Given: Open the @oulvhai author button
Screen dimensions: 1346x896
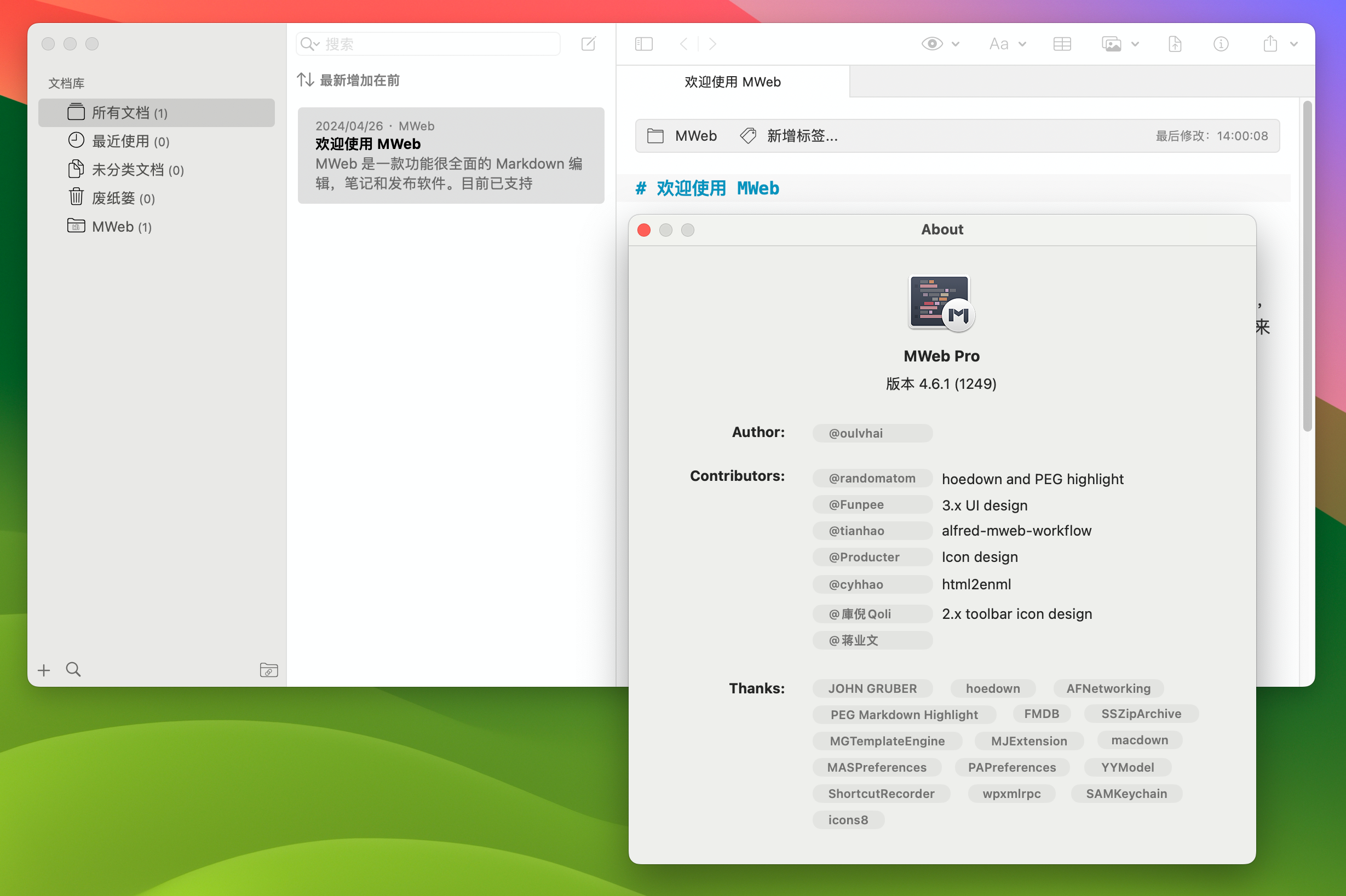Looking at the screenshot, I should click(871, 433).
